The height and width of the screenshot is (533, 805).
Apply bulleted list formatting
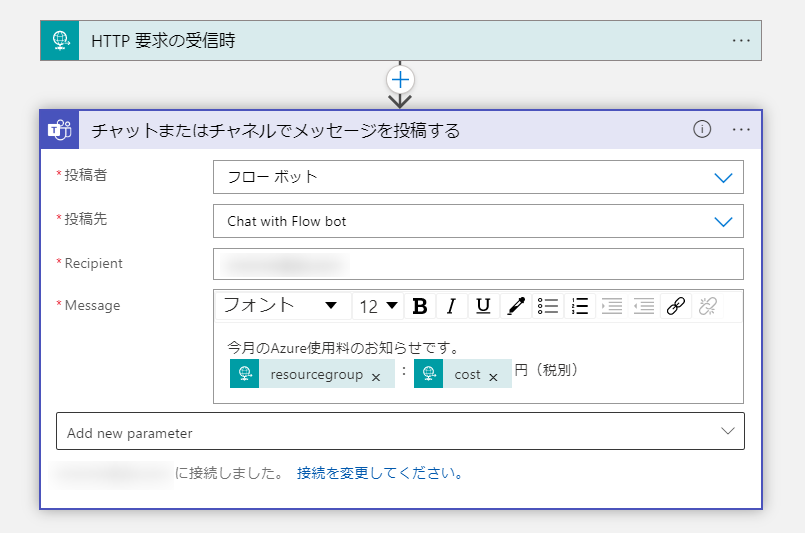548,306
